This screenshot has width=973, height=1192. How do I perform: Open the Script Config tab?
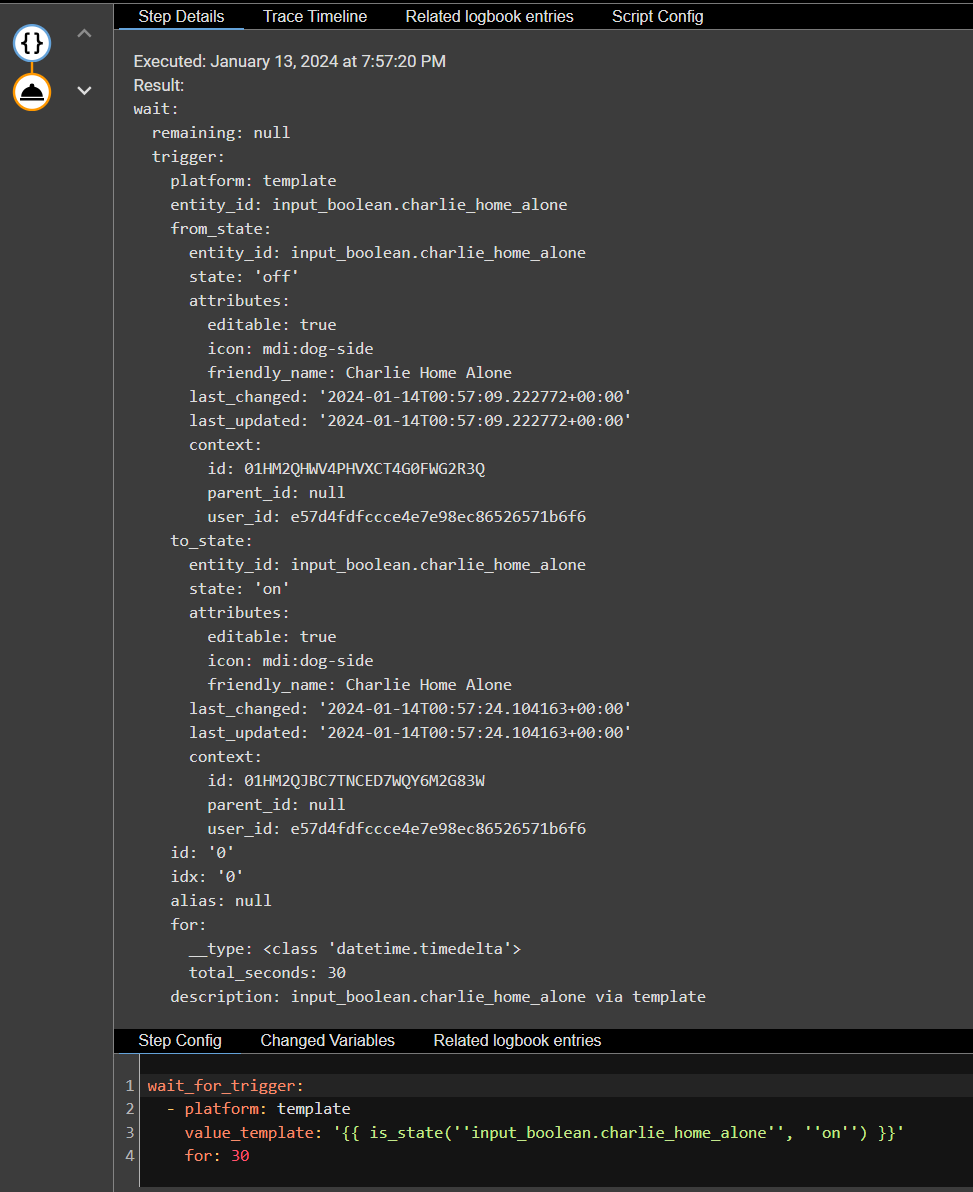click(657, 16)
